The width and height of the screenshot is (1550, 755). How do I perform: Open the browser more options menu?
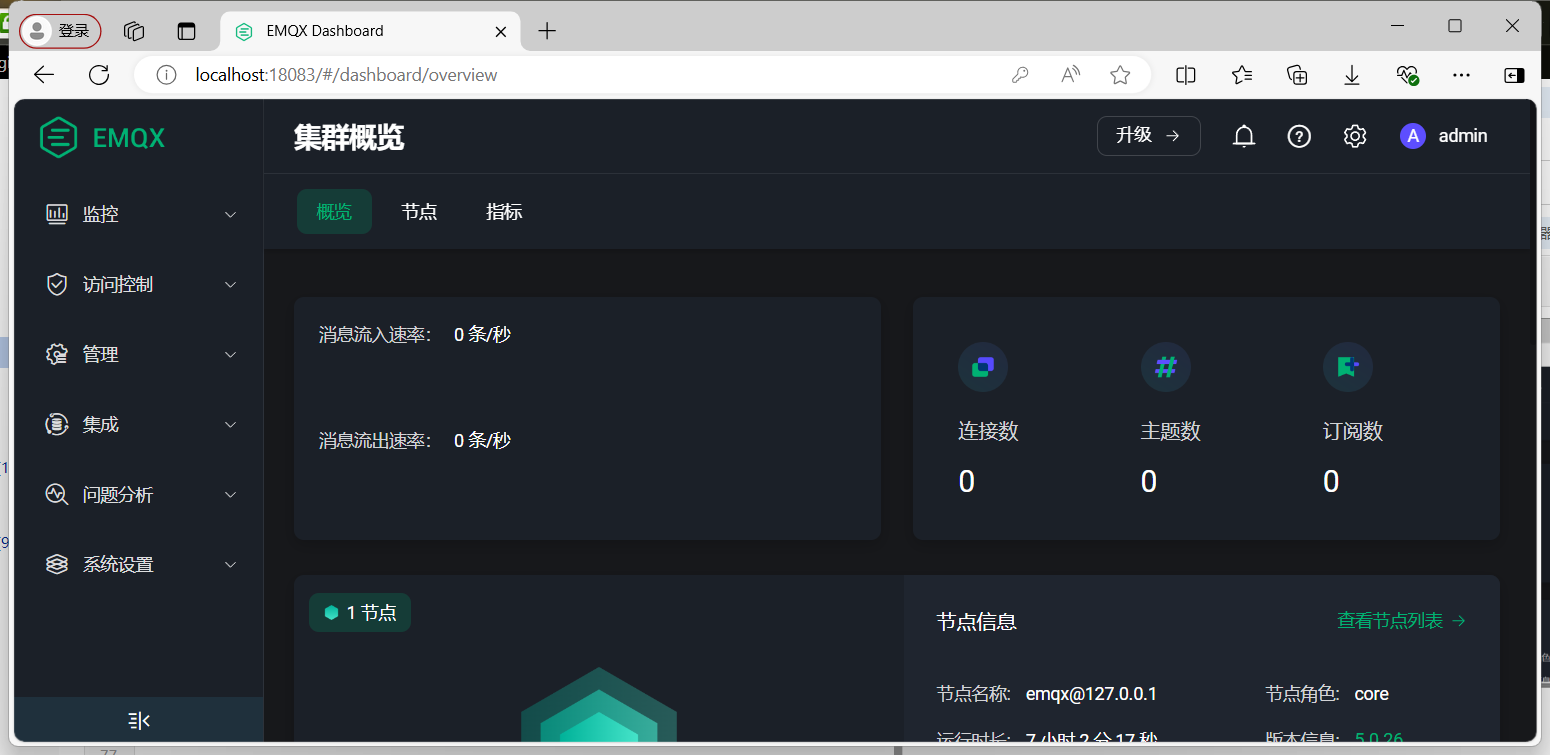(x=1461, y=75)
